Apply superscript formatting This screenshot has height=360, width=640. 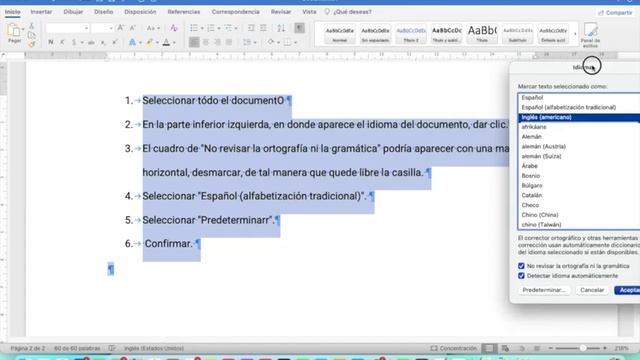(115, 42)
